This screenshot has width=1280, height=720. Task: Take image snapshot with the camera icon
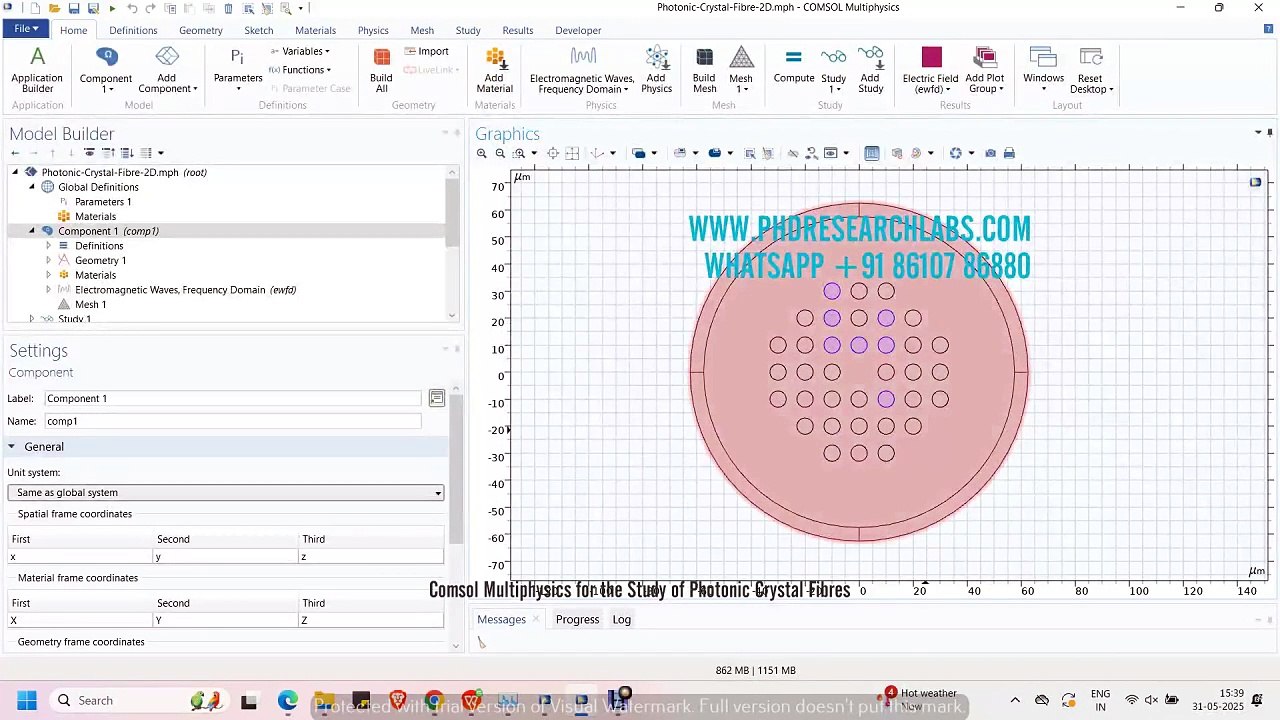[990, 153]
